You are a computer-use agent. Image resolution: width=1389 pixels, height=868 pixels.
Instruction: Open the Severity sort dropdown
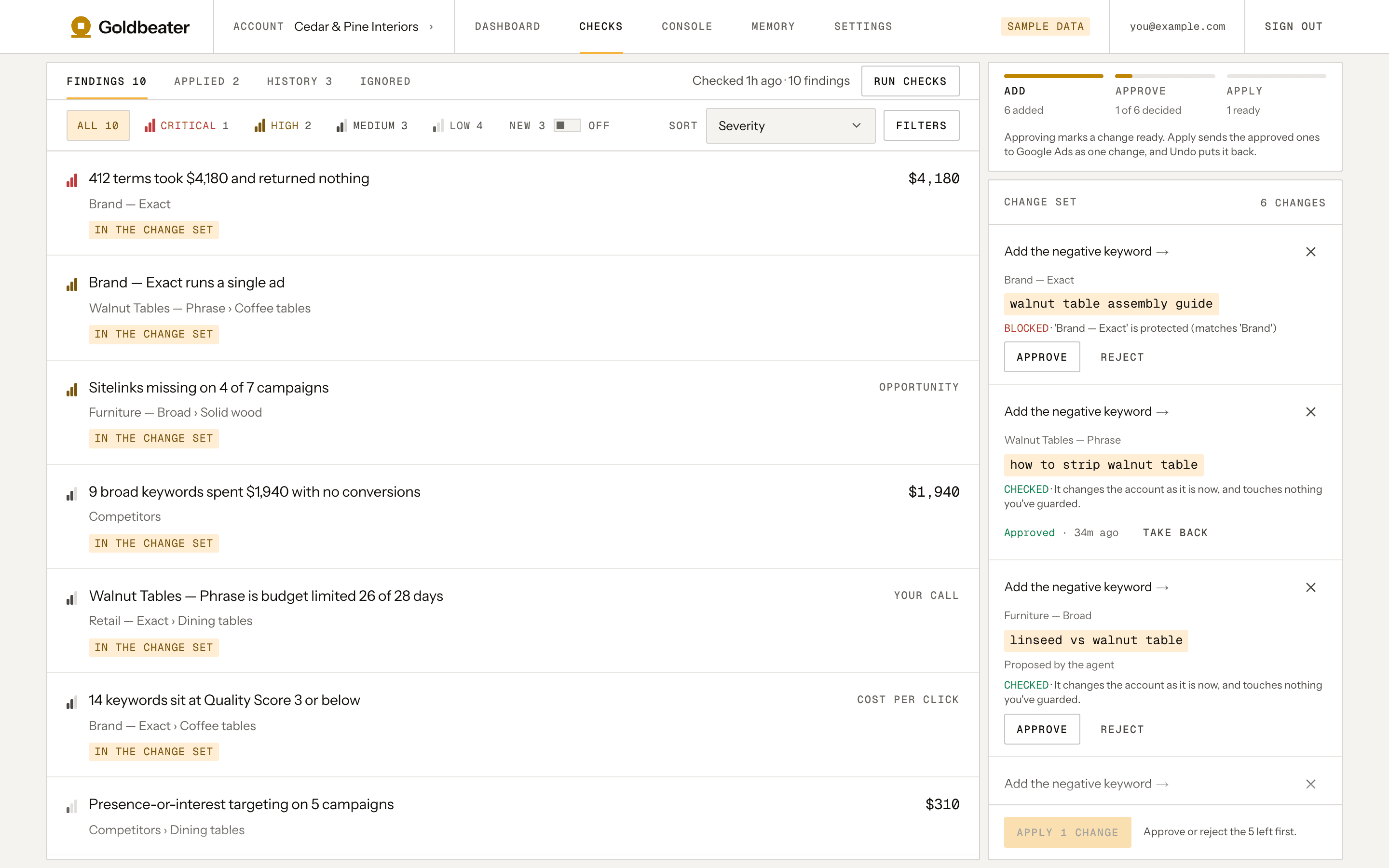click(x=790, y=126)
